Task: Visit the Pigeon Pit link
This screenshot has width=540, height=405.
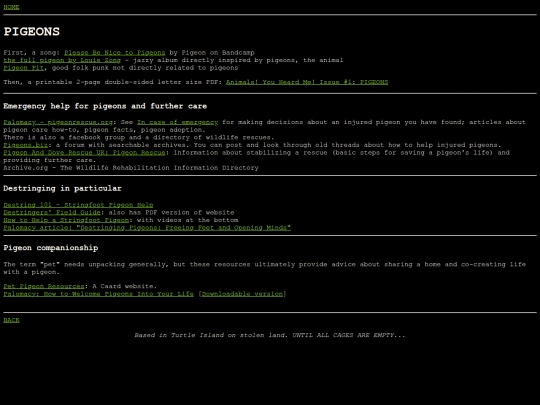Action: [x=24, y=68]
